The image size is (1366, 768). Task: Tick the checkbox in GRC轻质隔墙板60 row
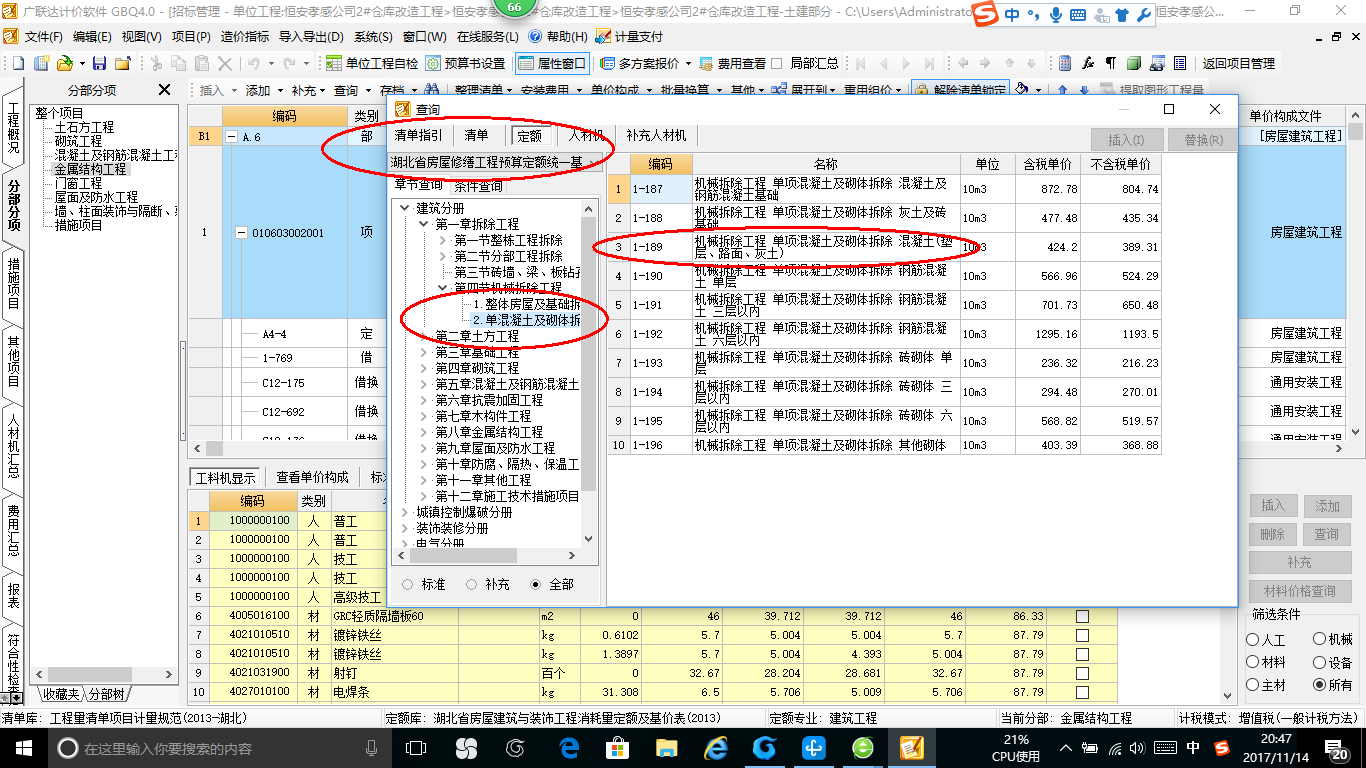coord(1082,616)
